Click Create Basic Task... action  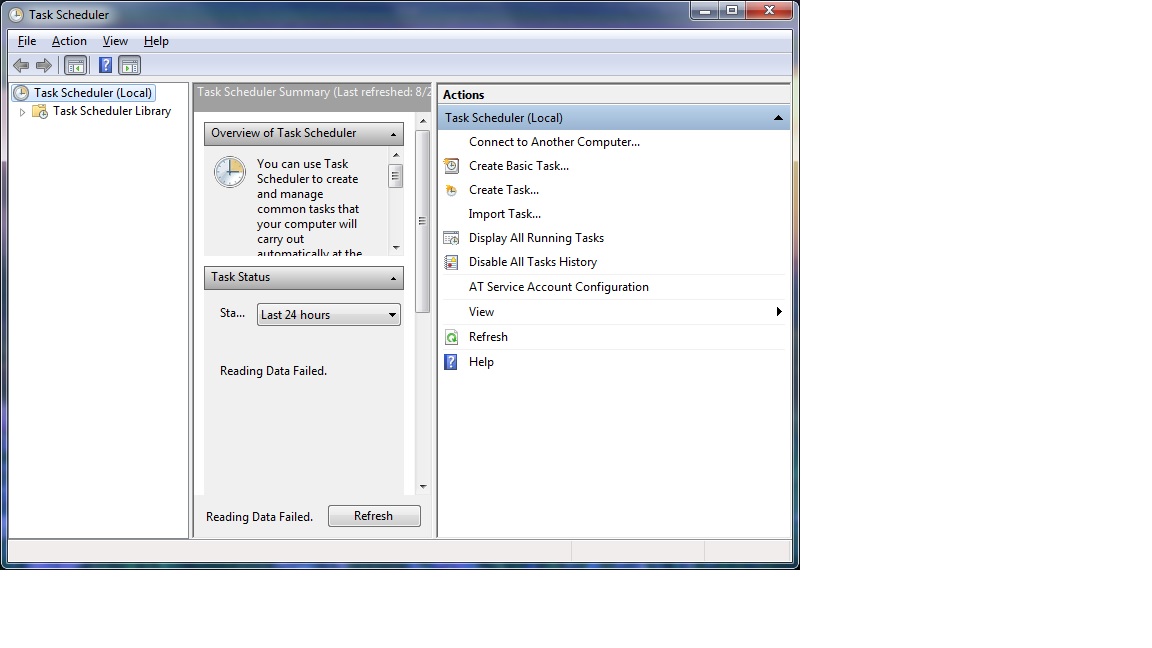tap(519, 166)
